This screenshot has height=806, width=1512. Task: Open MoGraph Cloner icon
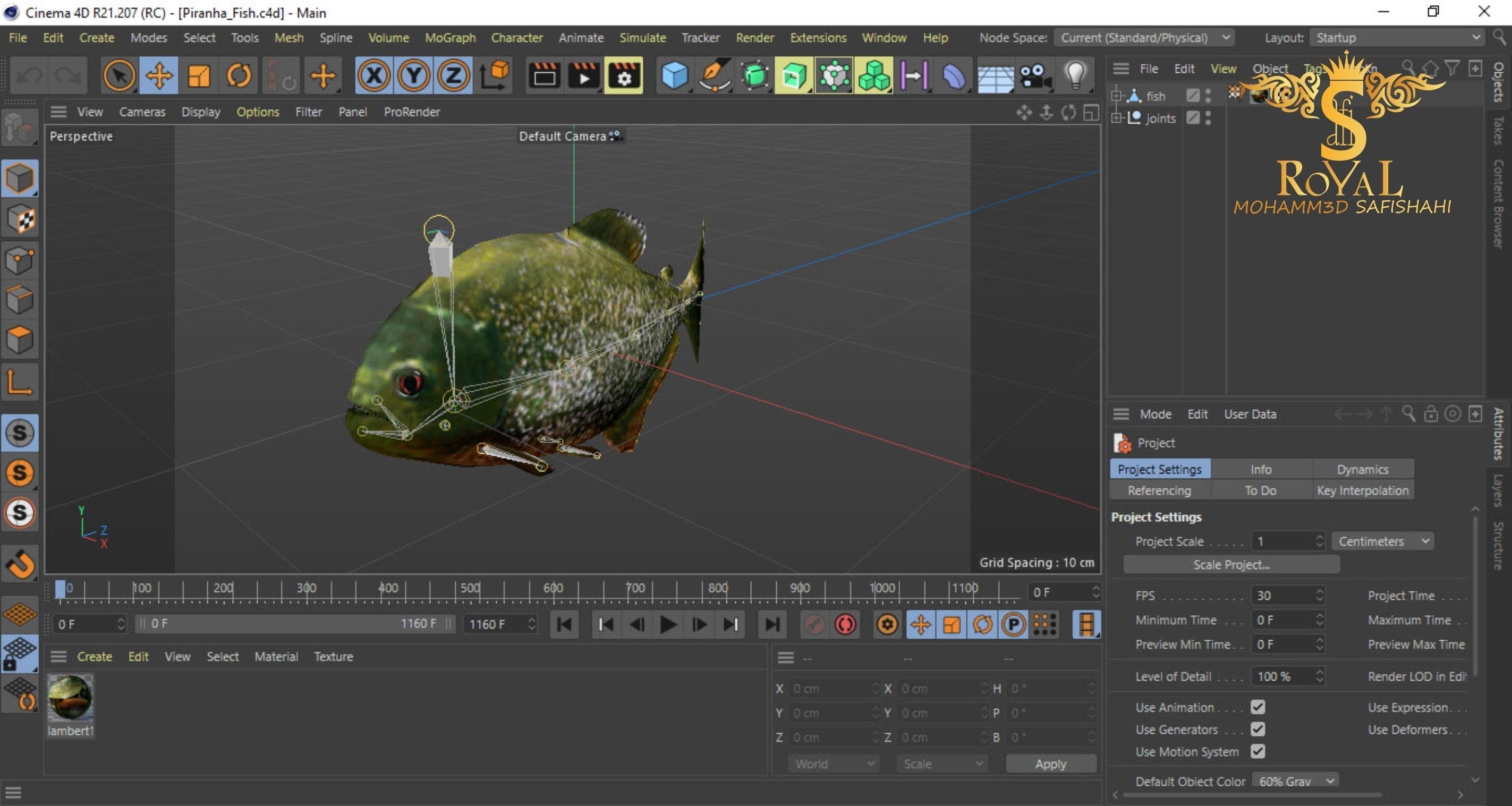(x=873, y=76)
